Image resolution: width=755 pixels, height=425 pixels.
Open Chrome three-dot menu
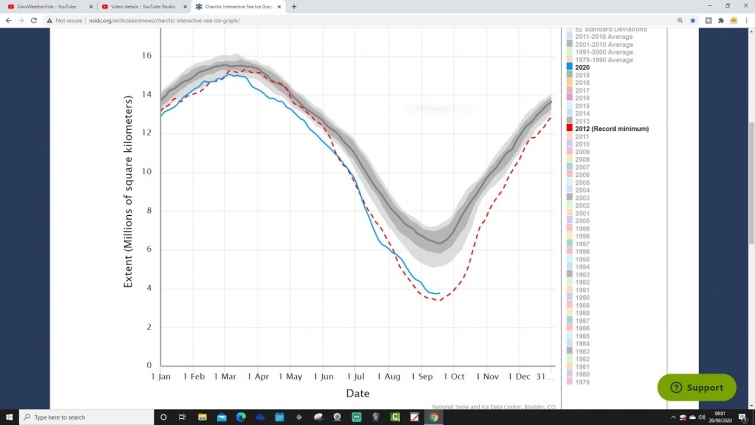[747, 20]
